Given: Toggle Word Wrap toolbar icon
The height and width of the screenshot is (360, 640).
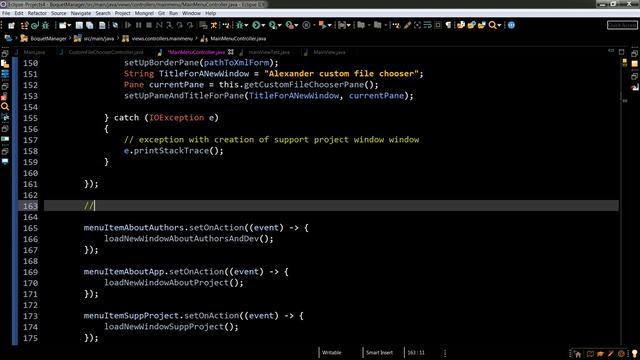Looking at the screenshot, I should pos(427,25).
